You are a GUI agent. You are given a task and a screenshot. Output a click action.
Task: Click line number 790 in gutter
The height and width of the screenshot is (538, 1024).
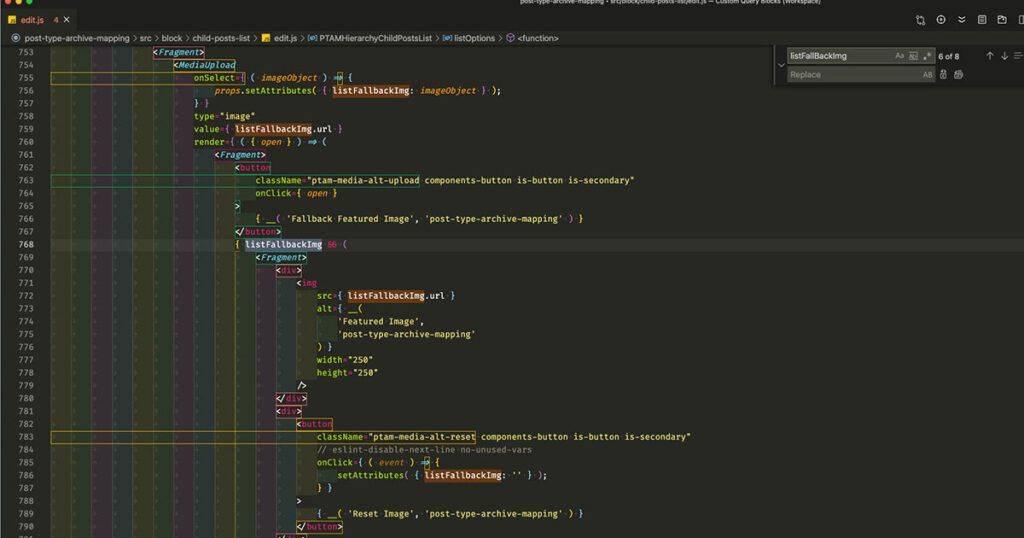[x=25, y=527]
